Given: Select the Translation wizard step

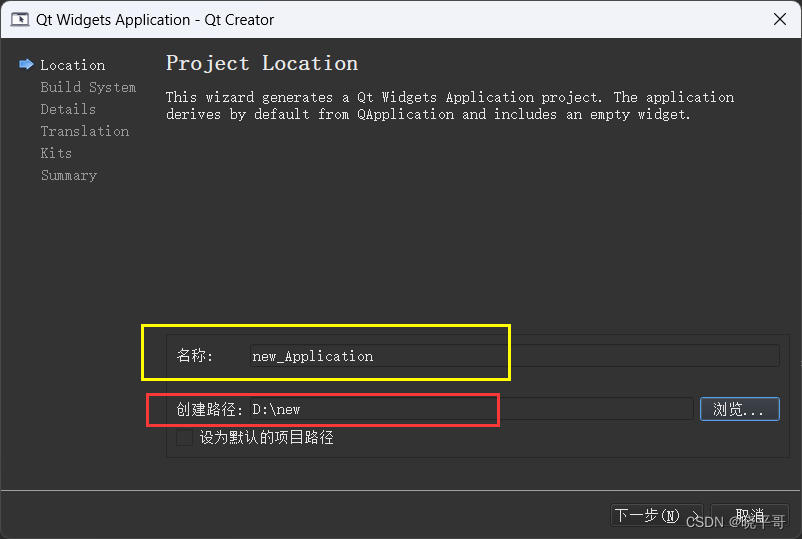Looking at the screenshot, I should coord(84,131).
